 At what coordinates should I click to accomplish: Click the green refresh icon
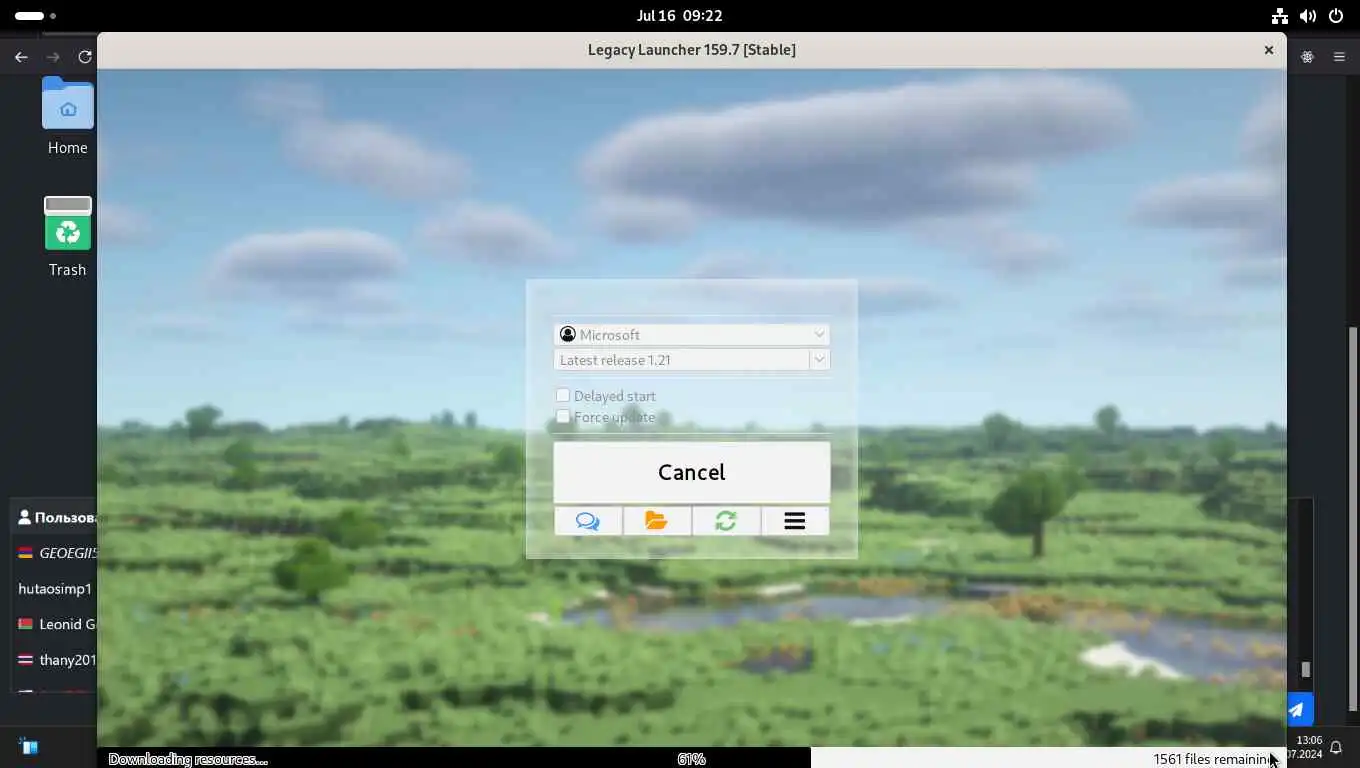point(726,521)
